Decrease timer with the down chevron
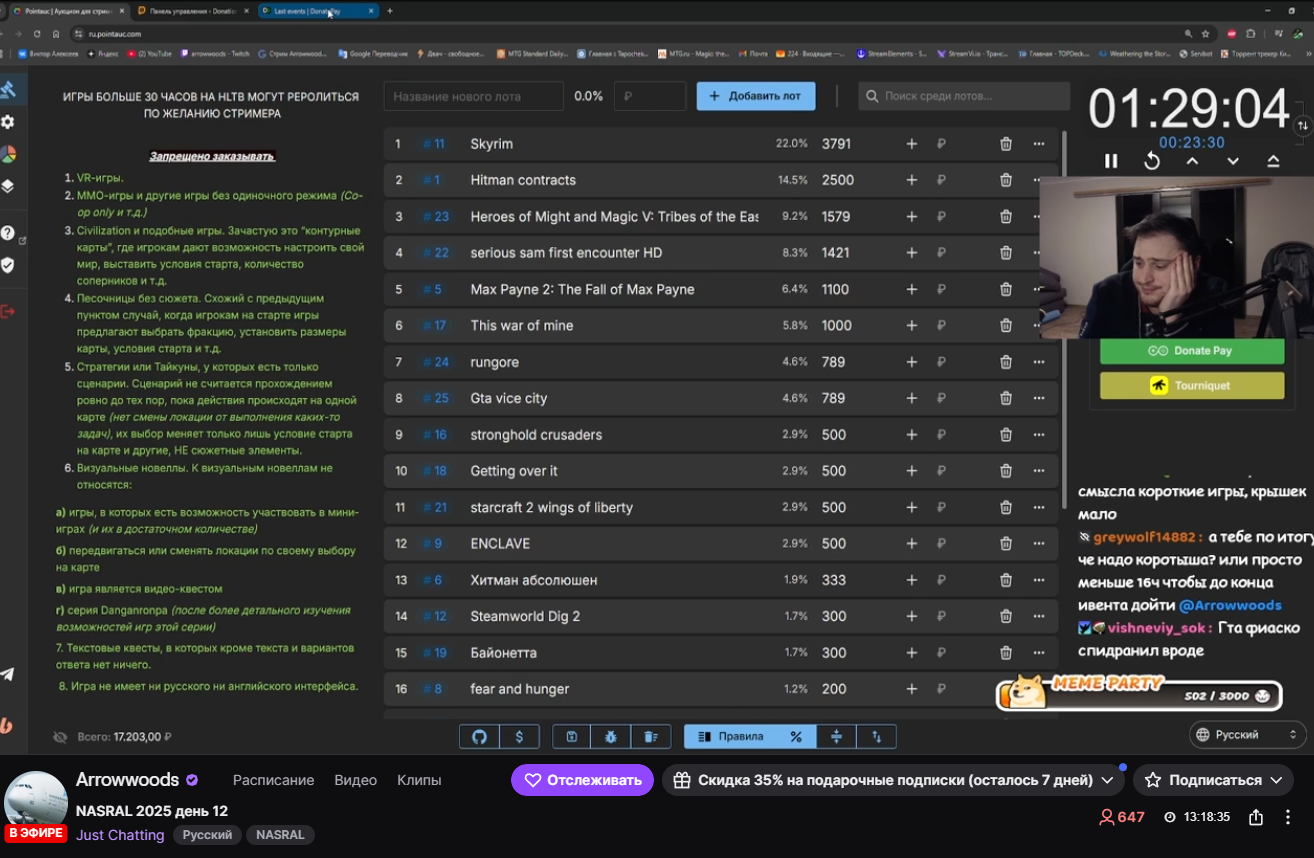1314x858 pixels. click(1233, 161)
